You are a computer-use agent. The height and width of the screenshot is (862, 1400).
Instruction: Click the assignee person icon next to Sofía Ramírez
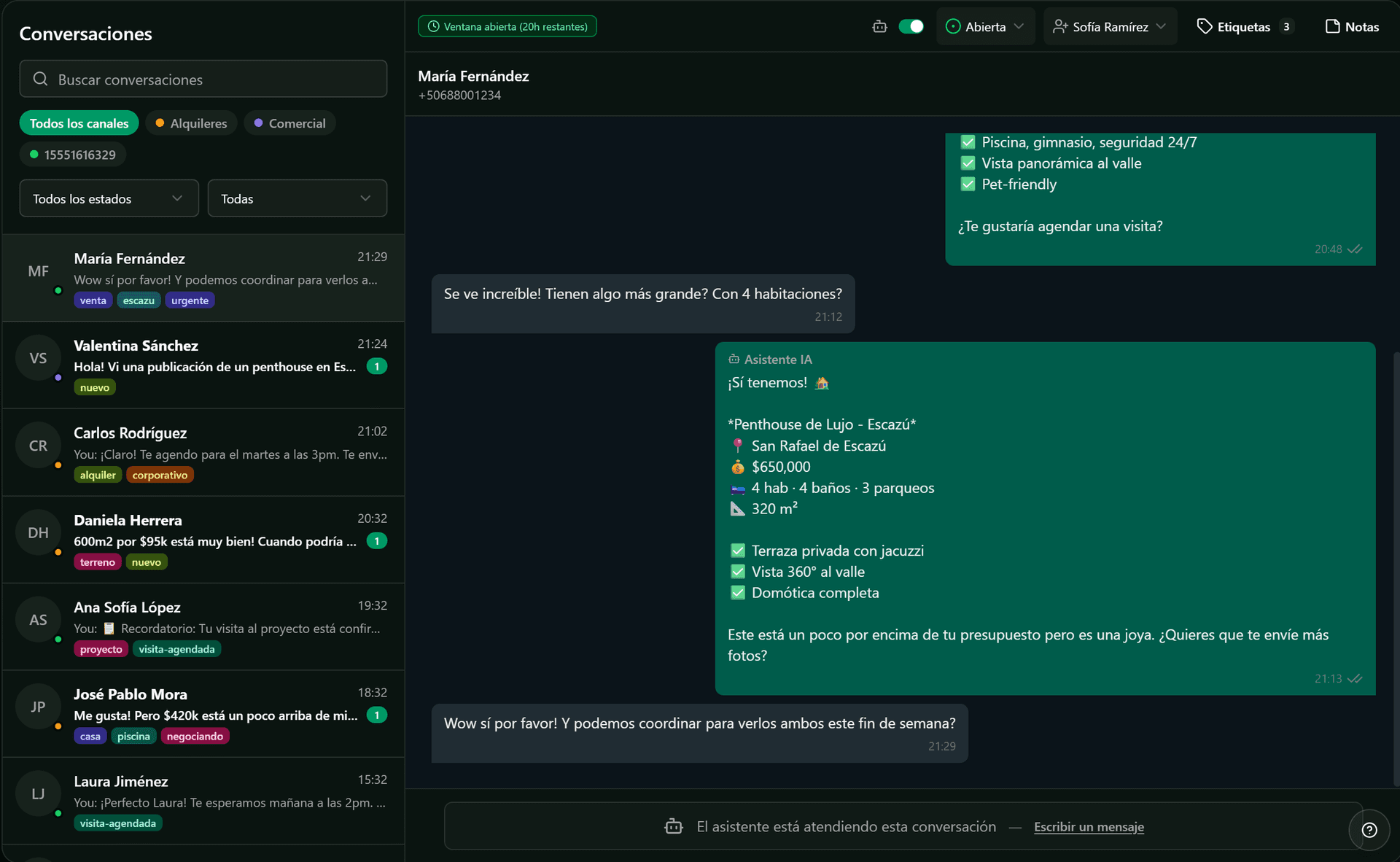click(x=1059, y=26)
